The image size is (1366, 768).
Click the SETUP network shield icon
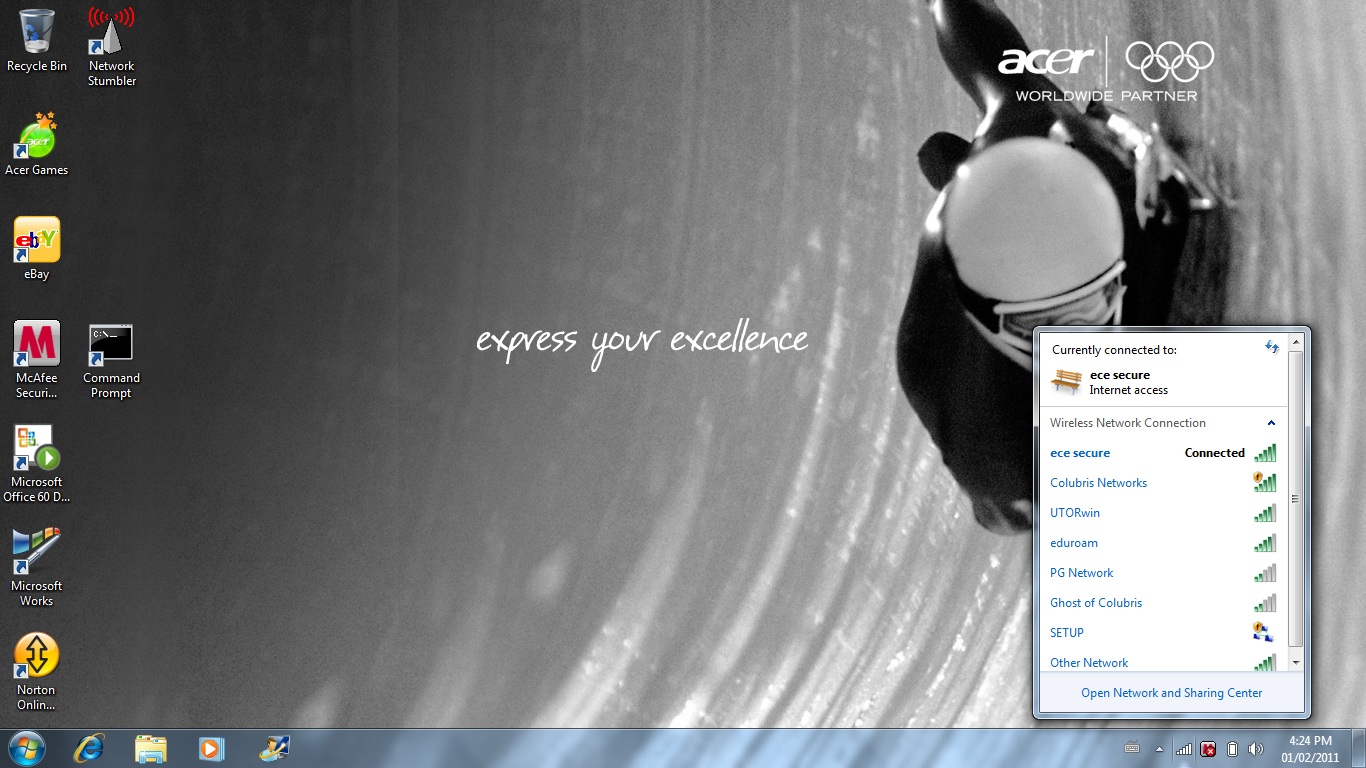1263,632
